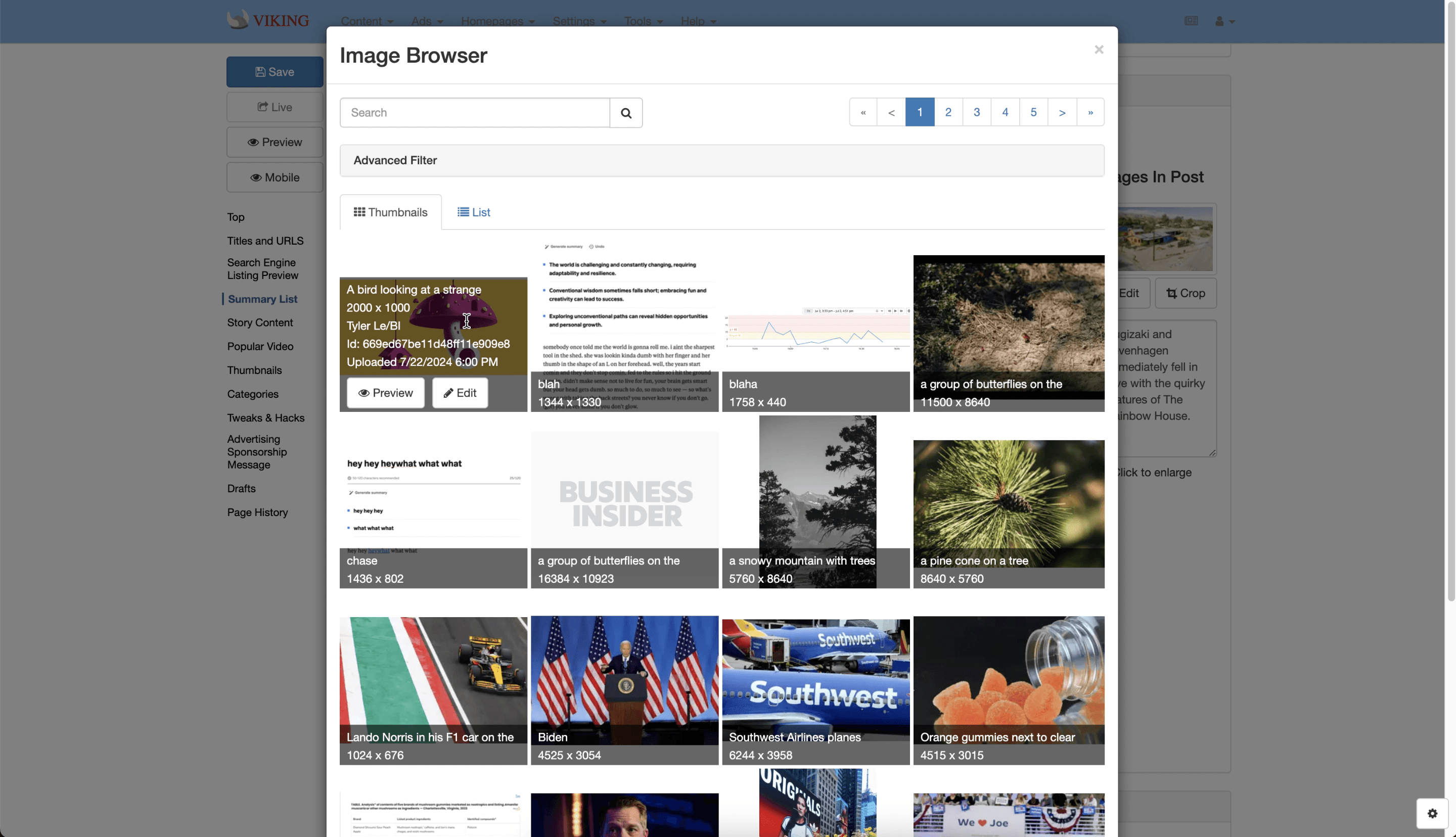Select the 11500 x 8640 butterflies thumbnail
Viewport: 1456px width, 837px height.
tap(1008, 334)
